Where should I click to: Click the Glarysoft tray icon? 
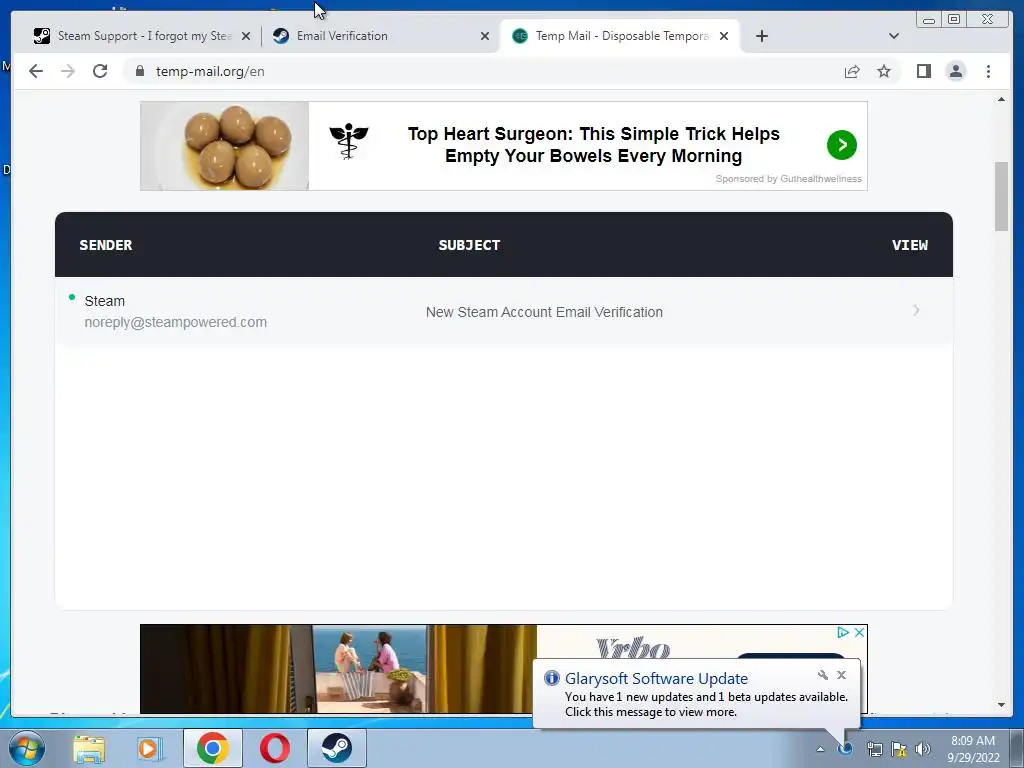pos(845,749)
